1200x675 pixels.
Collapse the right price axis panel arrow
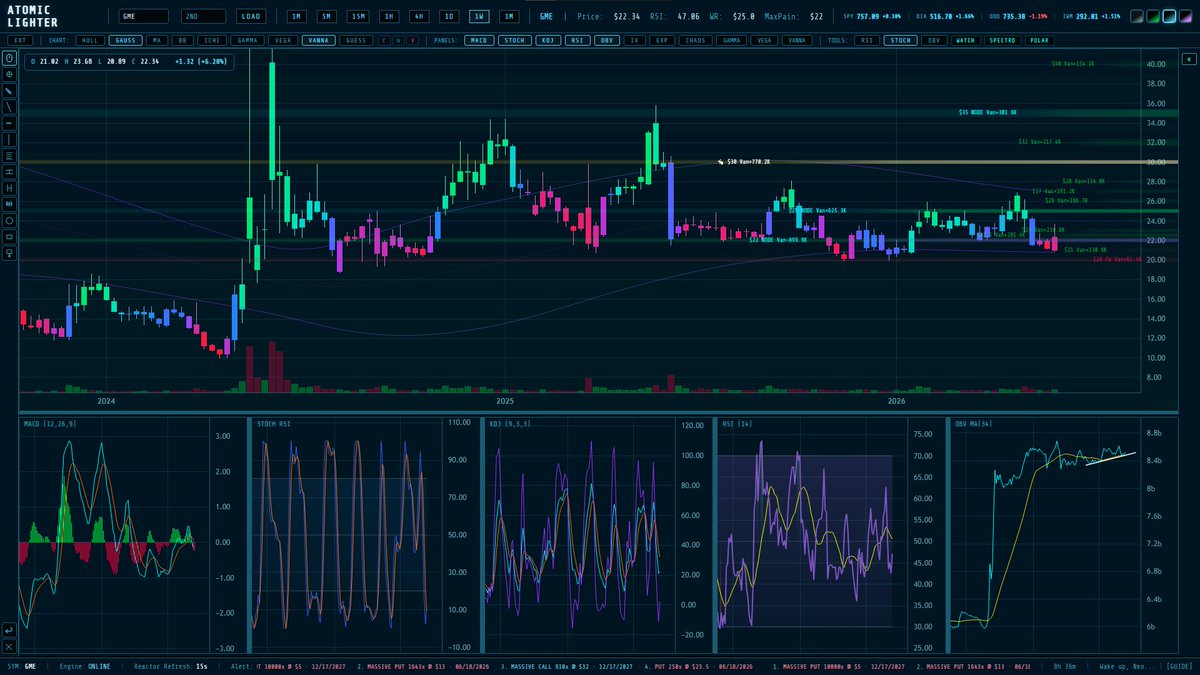pyautogui.click(x=1189, y=59)
